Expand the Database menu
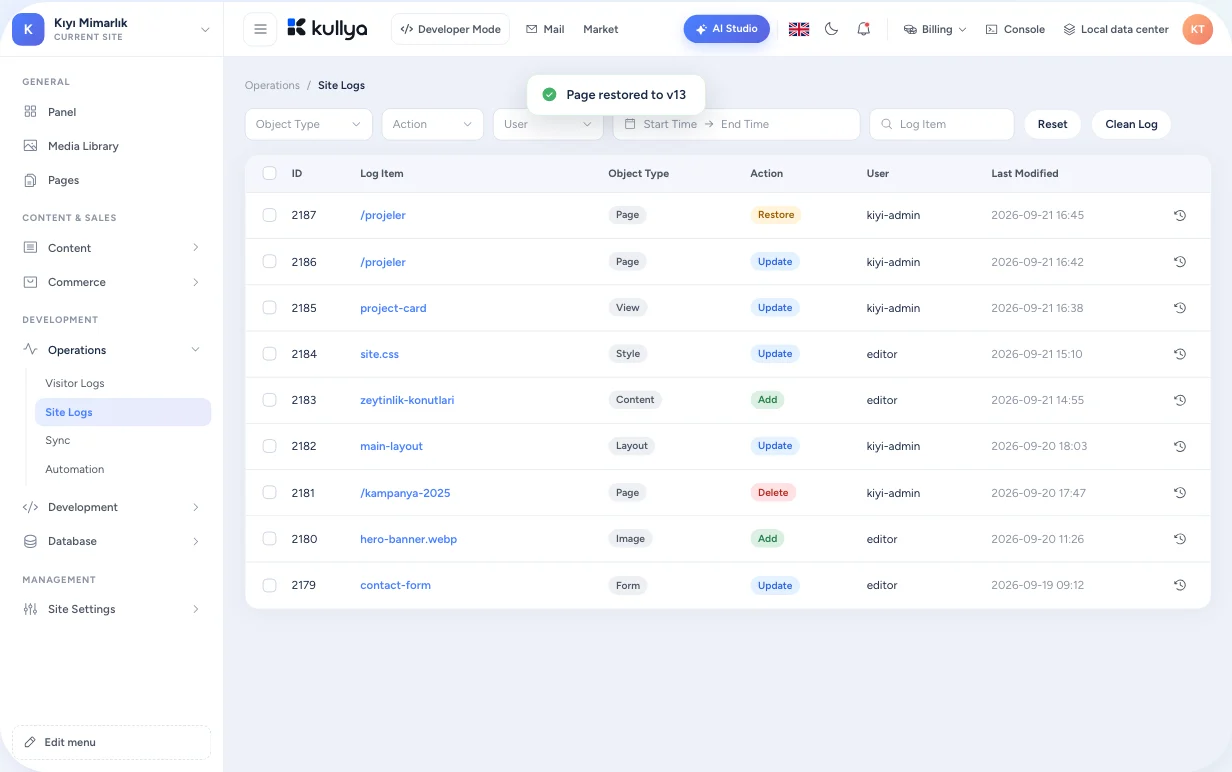This screenshot has width=1232, height=772. click(x=111, y=541)
